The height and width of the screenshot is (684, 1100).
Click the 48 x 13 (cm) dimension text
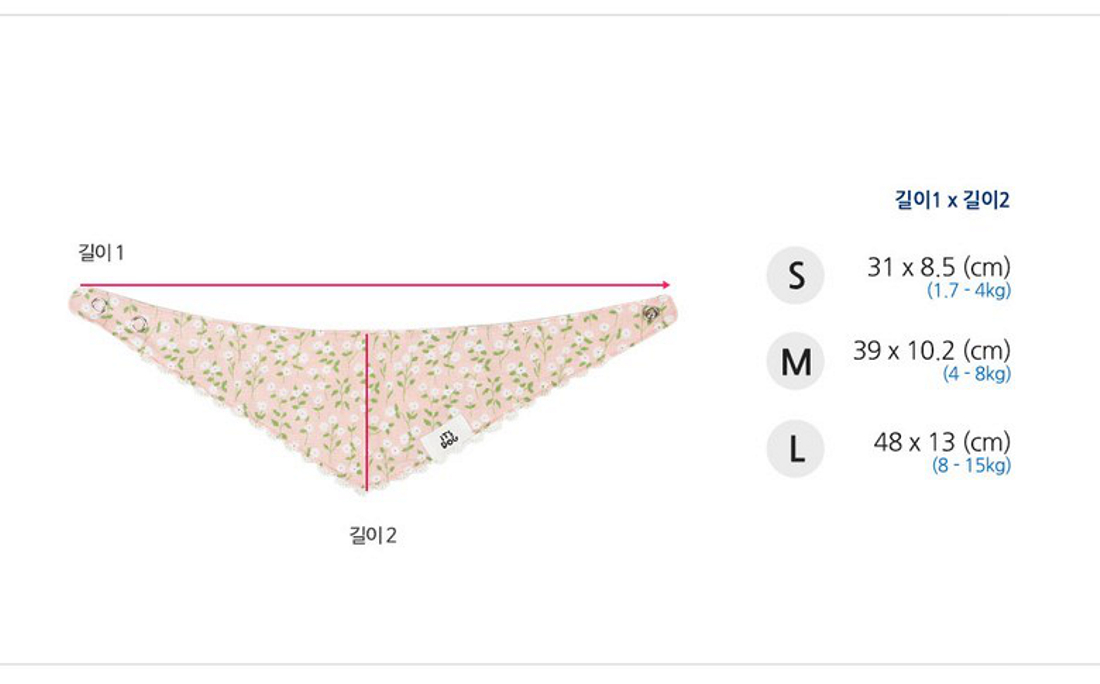pos(942,442)
